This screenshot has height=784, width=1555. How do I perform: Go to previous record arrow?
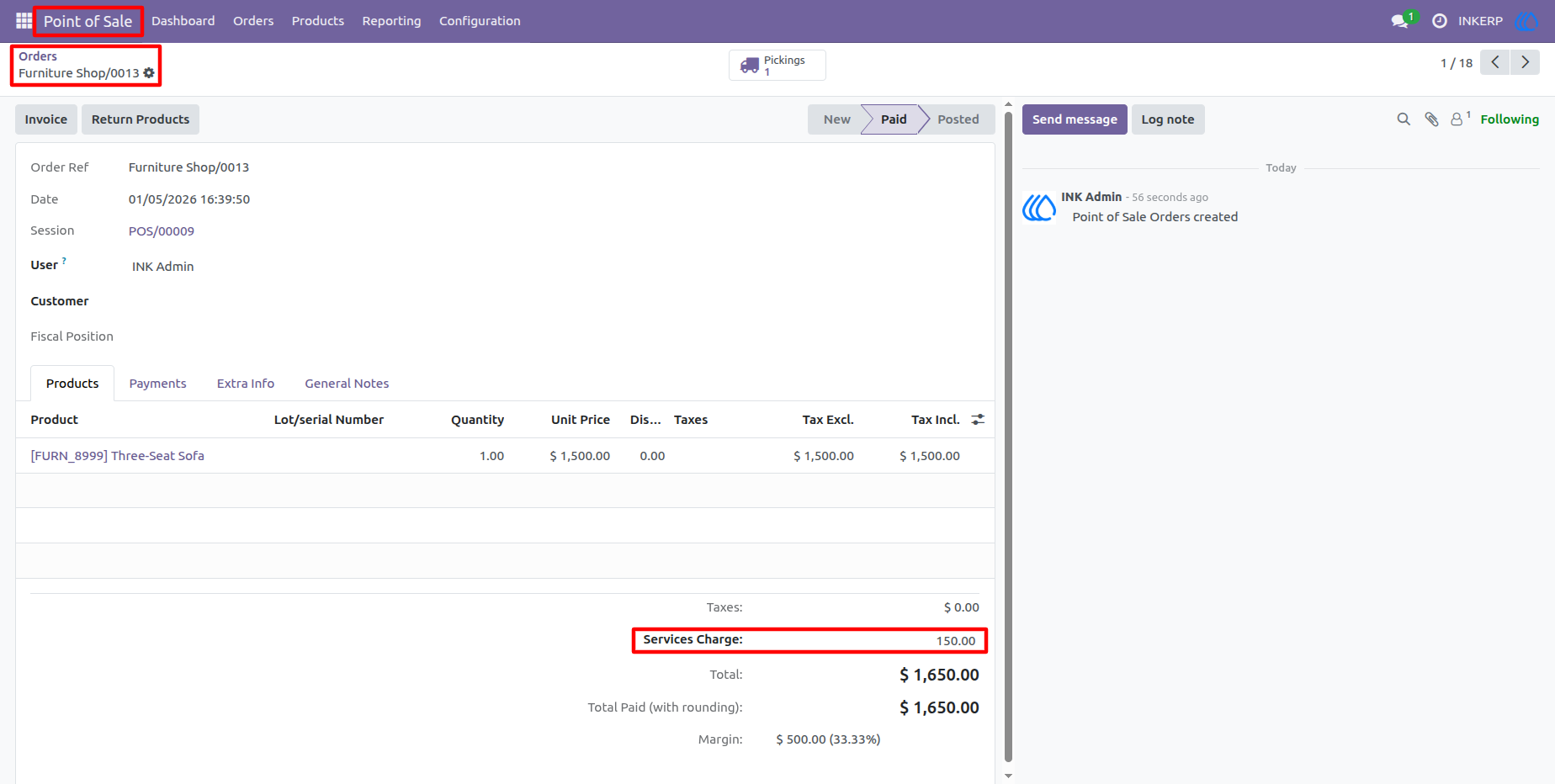(x=1495, y=62)
